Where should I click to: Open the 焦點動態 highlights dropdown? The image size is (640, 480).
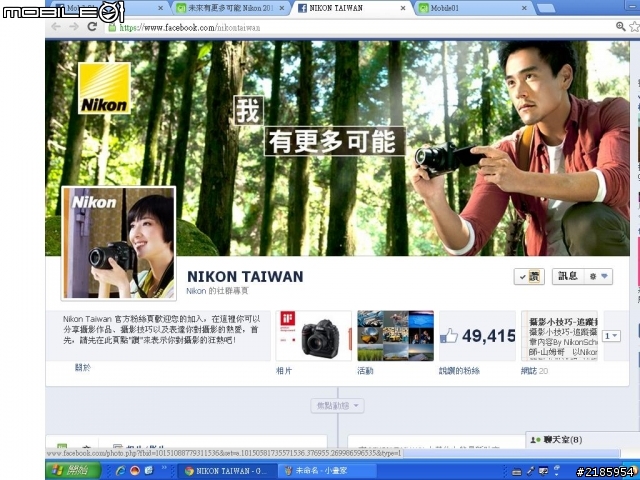[x=337, y=406]
